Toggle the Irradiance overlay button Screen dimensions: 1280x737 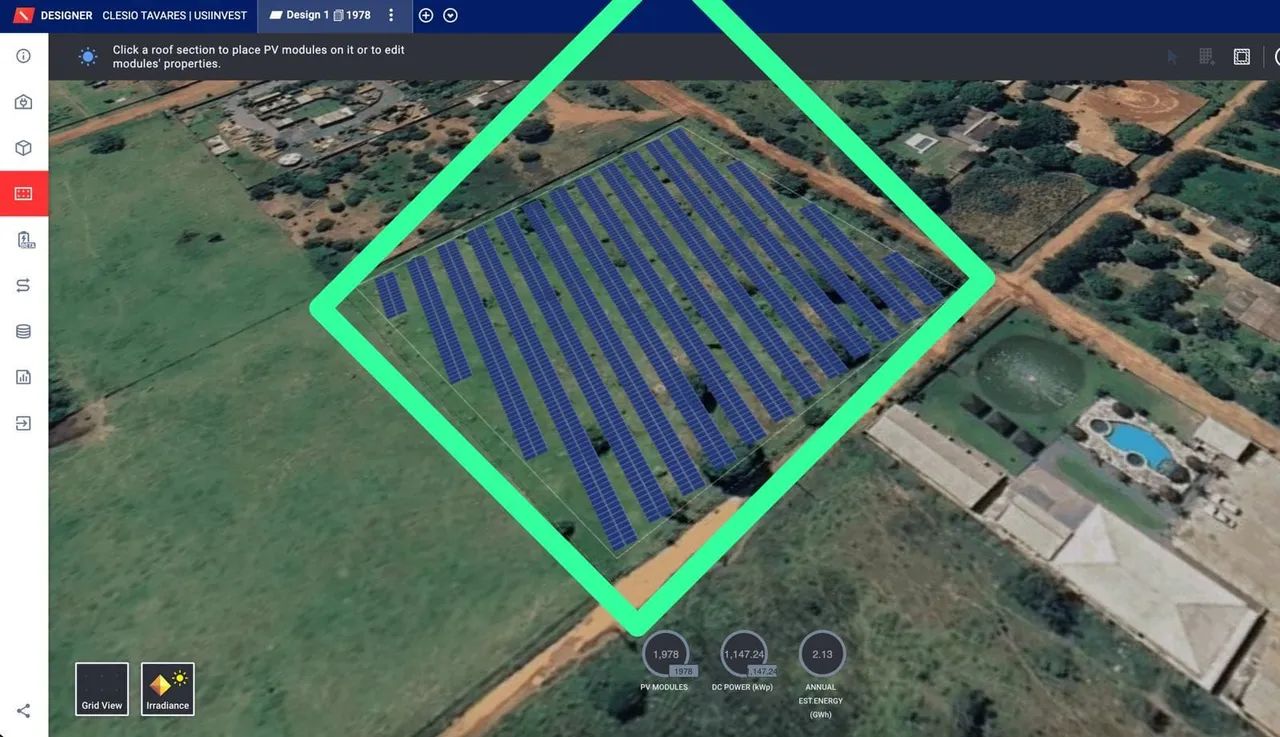[168, 689]
